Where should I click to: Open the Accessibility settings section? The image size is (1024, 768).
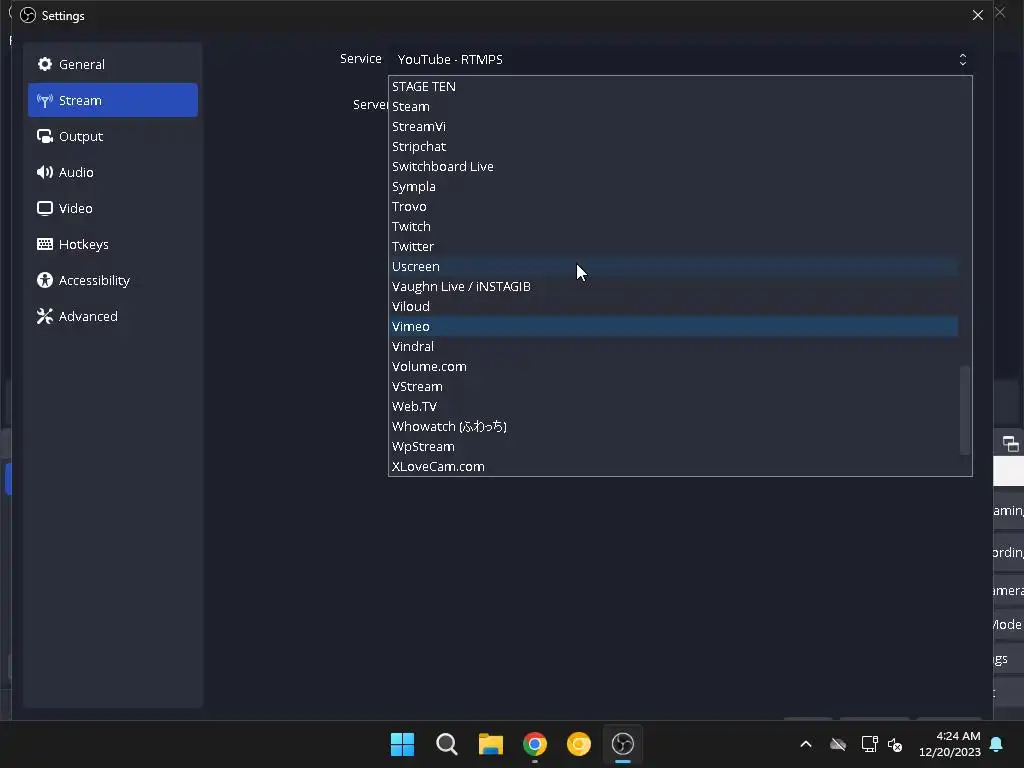[x=112, y=280]
